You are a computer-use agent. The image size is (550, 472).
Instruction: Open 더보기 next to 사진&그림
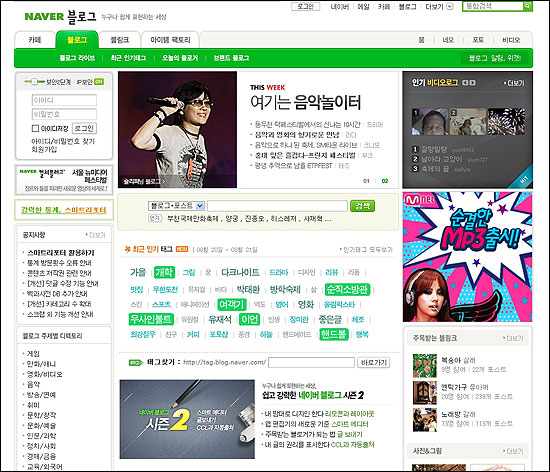pyautogui.click(x=513, y=451)
